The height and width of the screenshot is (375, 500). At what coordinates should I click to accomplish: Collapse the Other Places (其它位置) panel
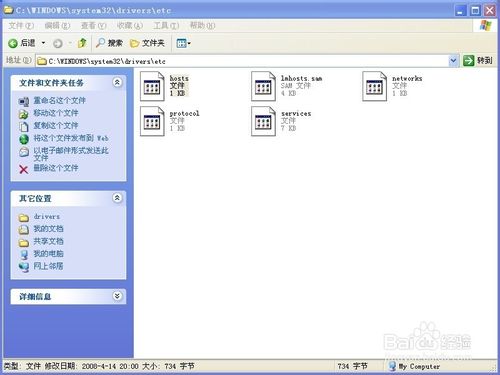pos(117,198)
